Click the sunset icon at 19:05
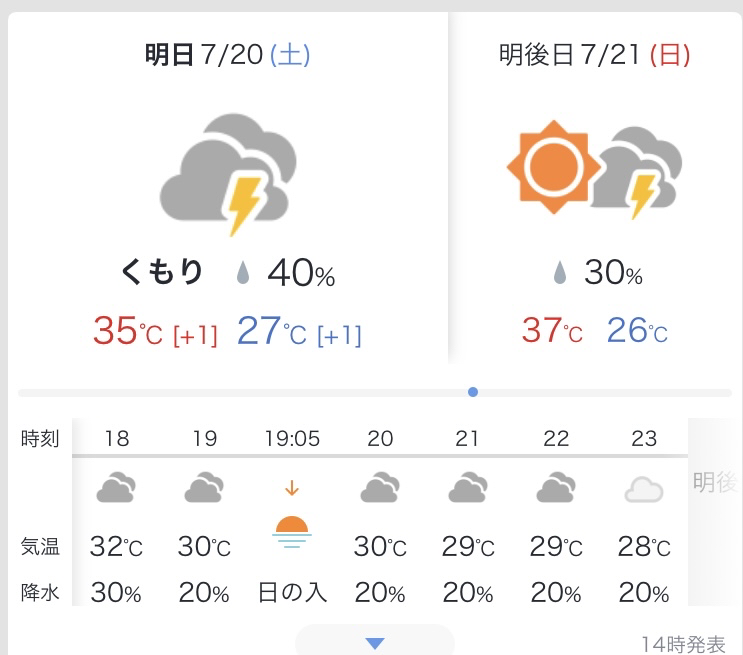743x655 pixels. 292,532
